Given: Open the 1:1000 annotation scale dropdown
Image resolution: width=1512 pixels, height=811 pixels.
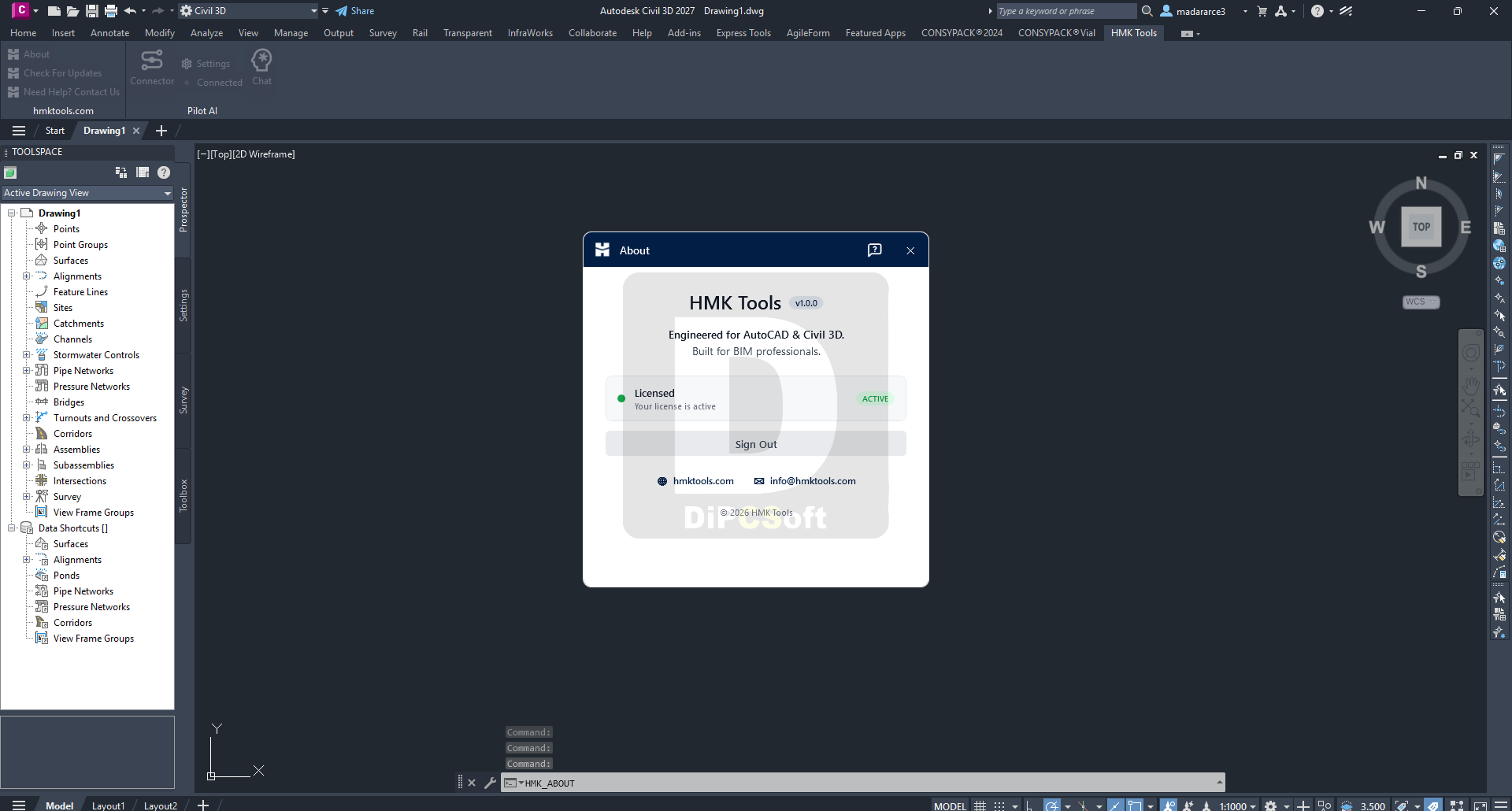Looking at the screenshot, I should [1237, 805].
